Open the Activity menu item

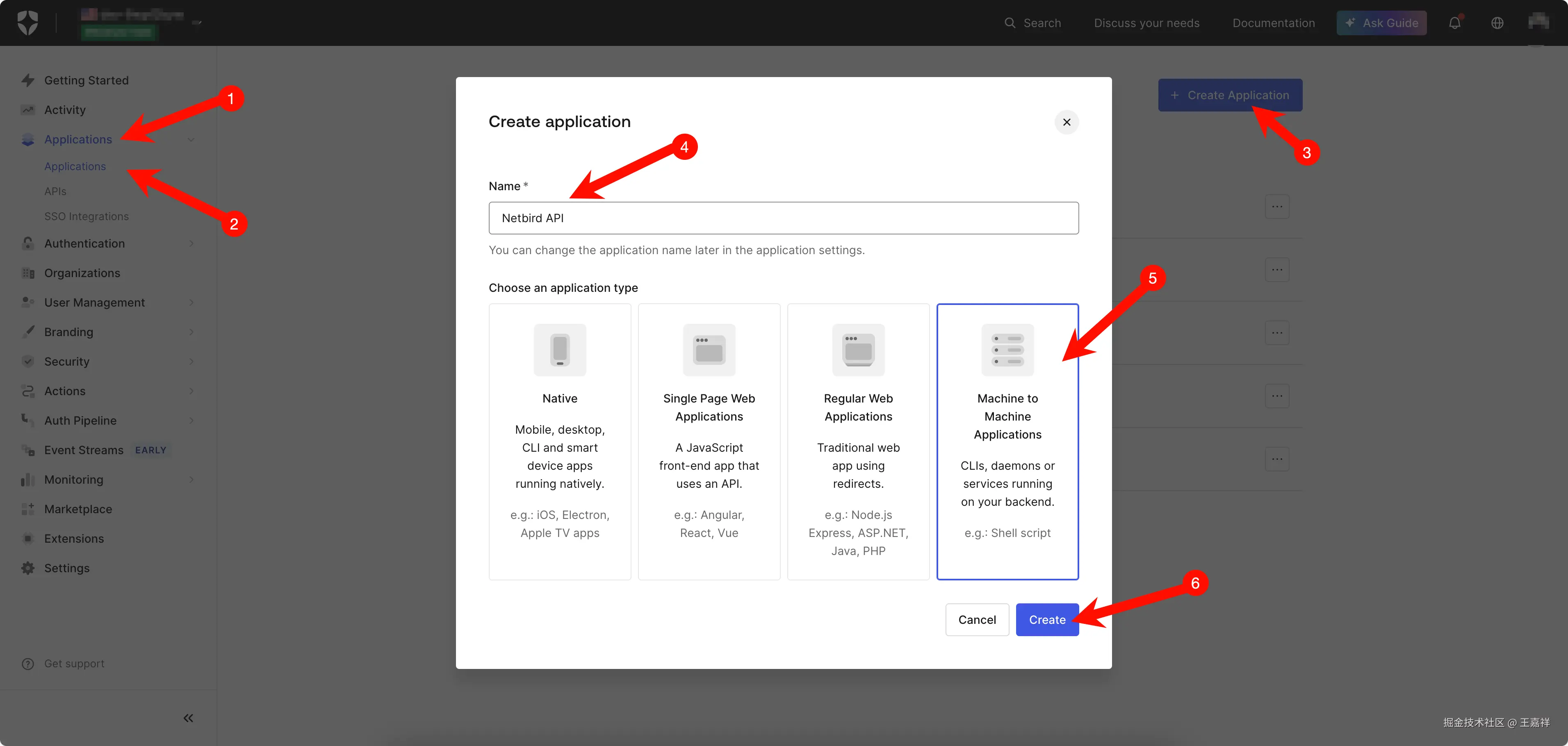click(64, 109)
